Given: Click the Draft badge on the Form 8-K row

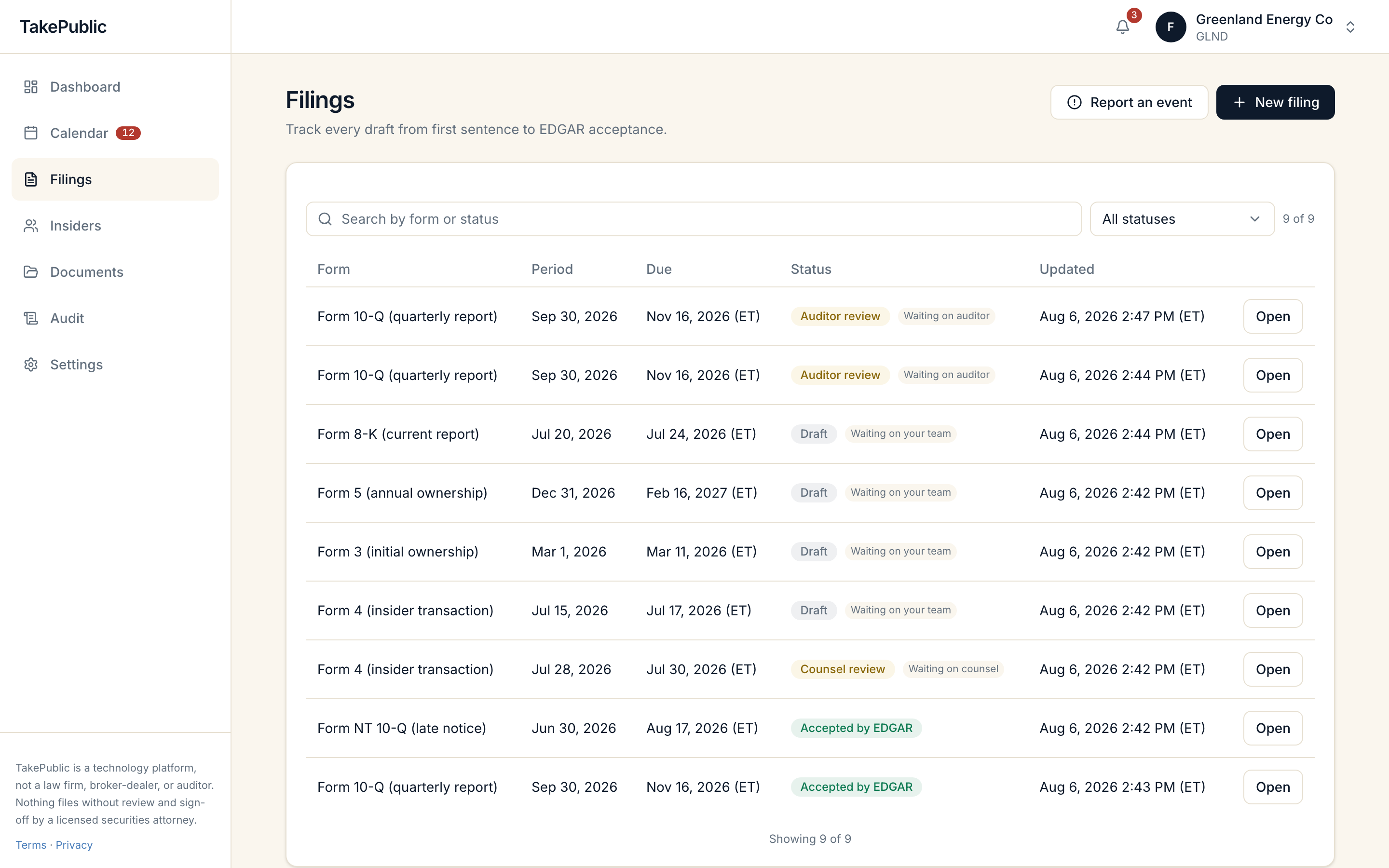Looking at the screenshot, I should coord(813,434).
